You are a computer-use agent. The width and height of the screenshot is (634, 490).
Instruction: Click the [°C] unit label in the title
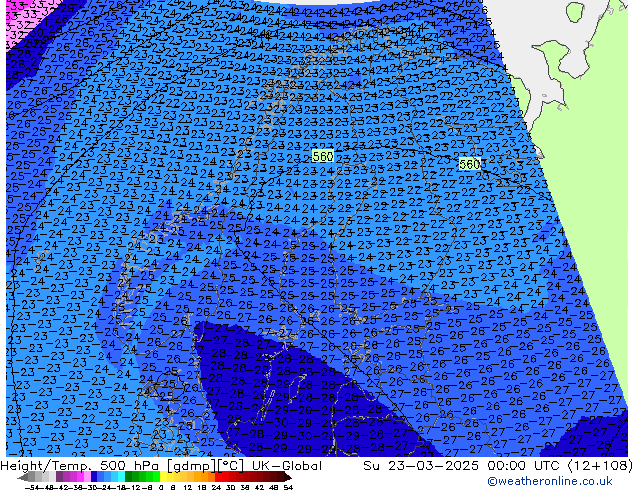[231, 466]
